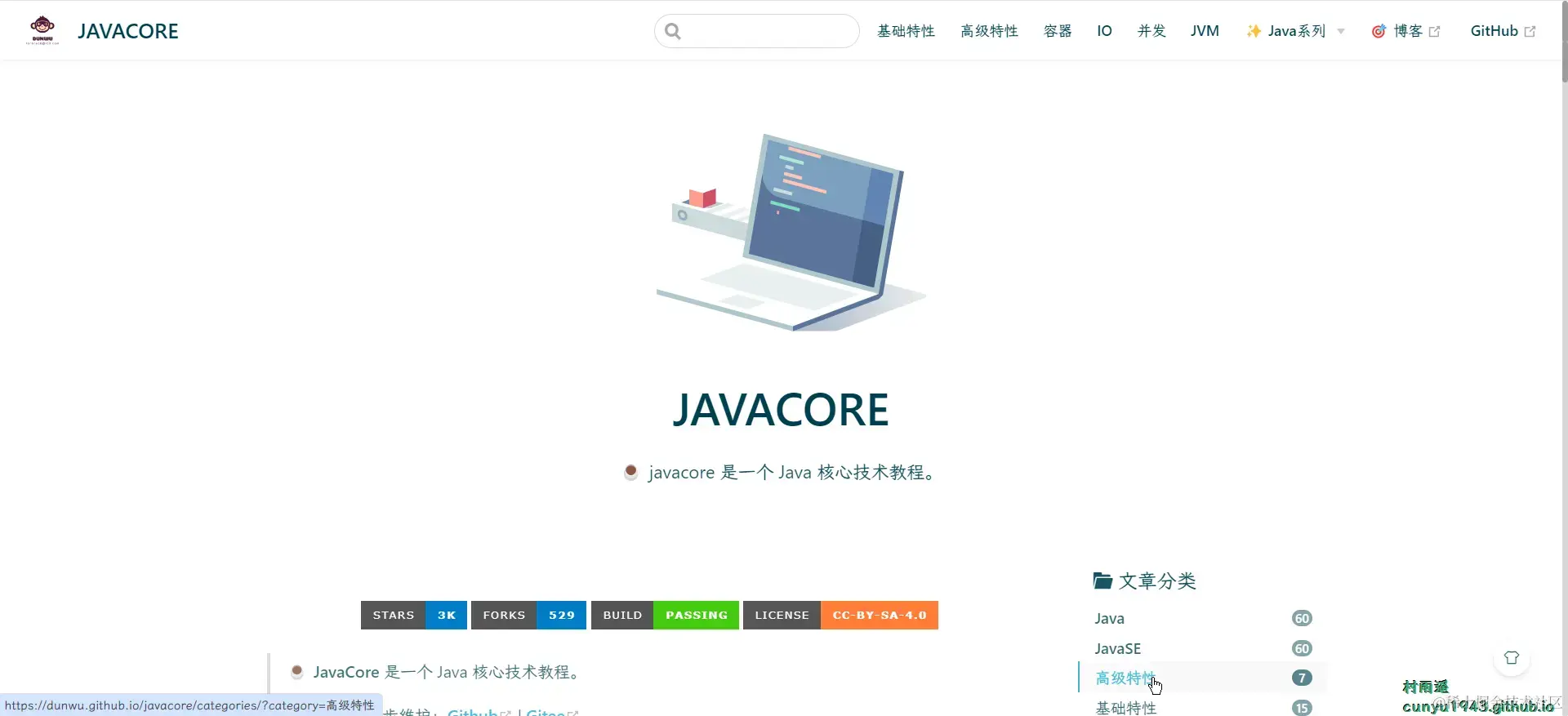The image size is (1568, 716).
Task: Open the 基础特性 category in sidebar
Action: click(1126, 708)
